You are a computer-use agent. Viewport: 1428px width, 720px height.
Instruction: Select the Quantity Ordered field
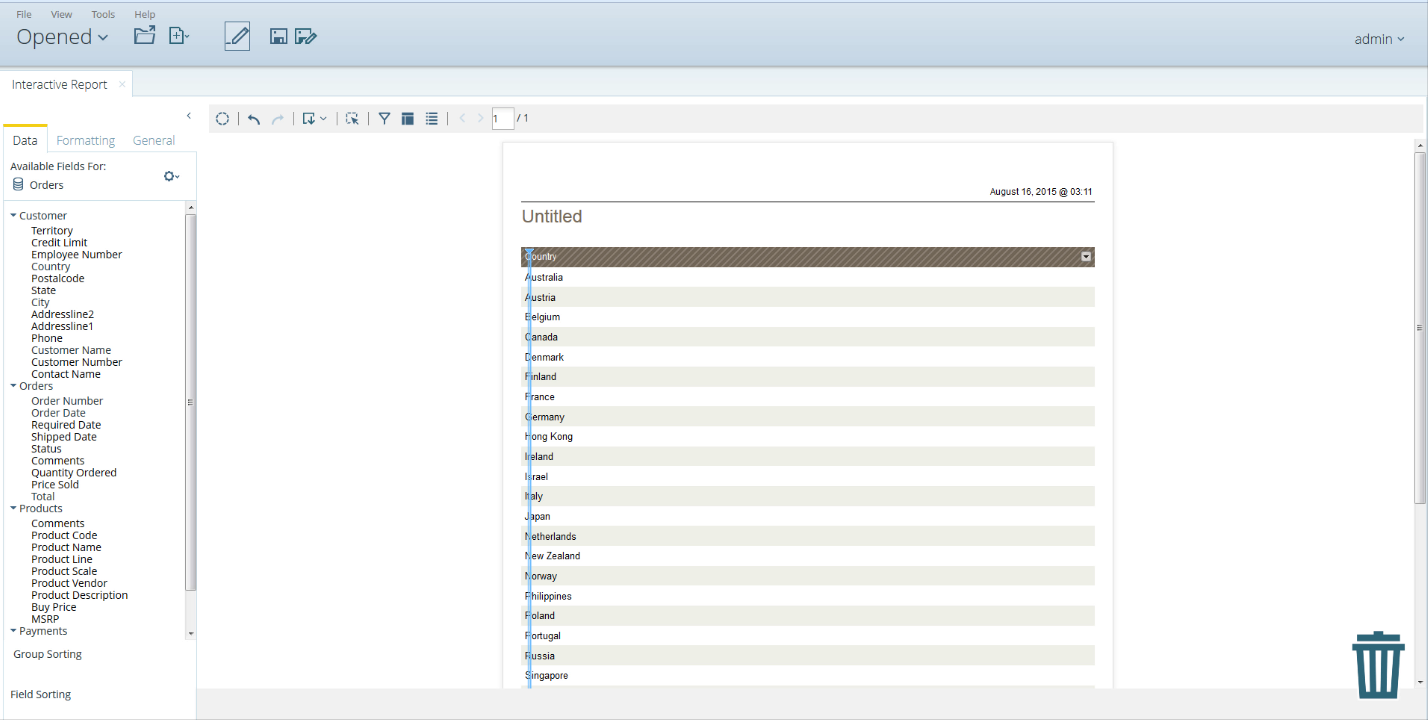tap(74, 473)
